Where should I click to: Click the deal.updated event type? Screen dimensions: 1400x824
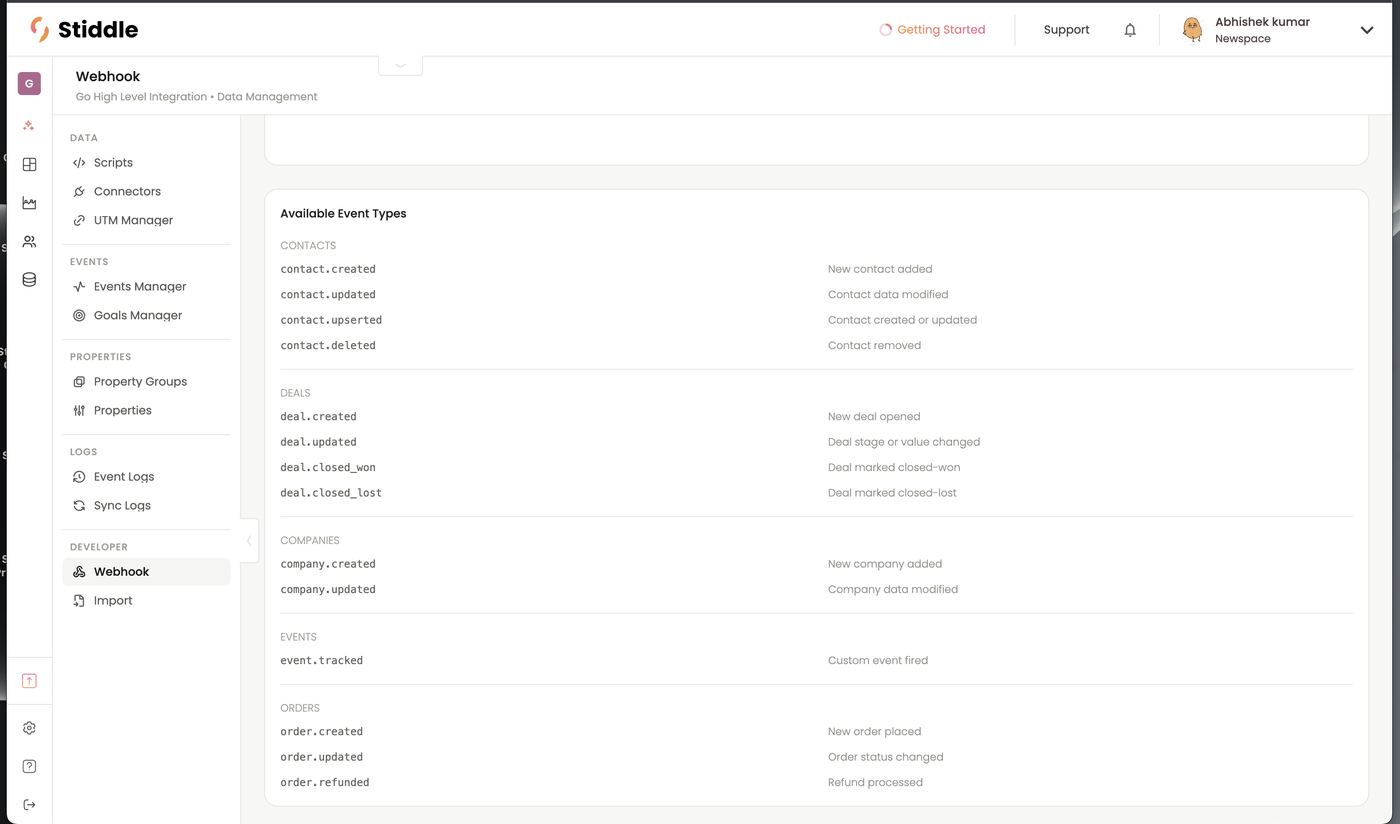click(x=318, y=442)
